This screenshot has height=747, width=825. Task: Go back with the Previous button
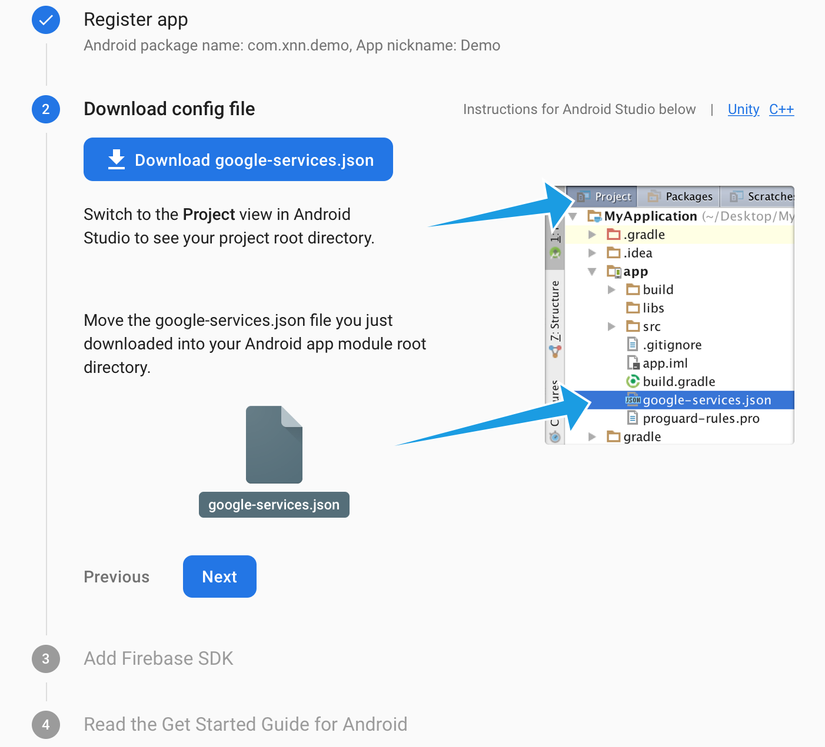point(116,577)
